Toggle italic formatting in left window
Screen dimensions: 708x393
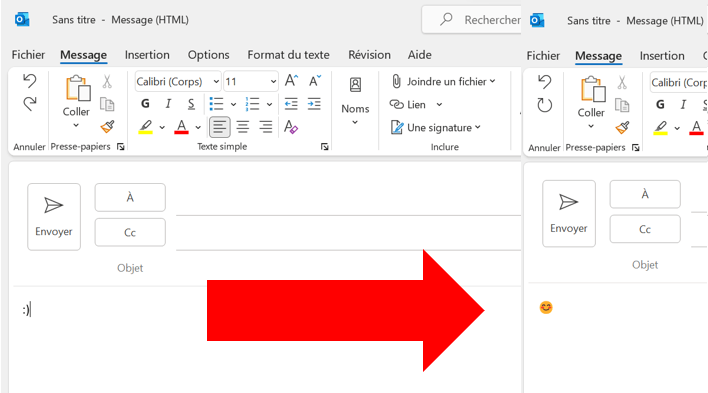[x=168, y=104]
